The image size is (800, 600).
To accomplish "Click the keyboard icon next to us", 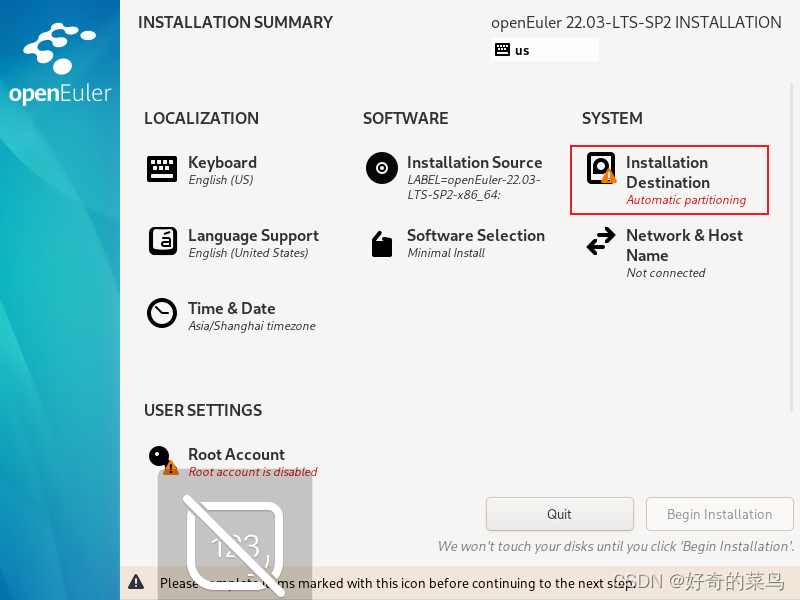I will [x=503, y=49].
